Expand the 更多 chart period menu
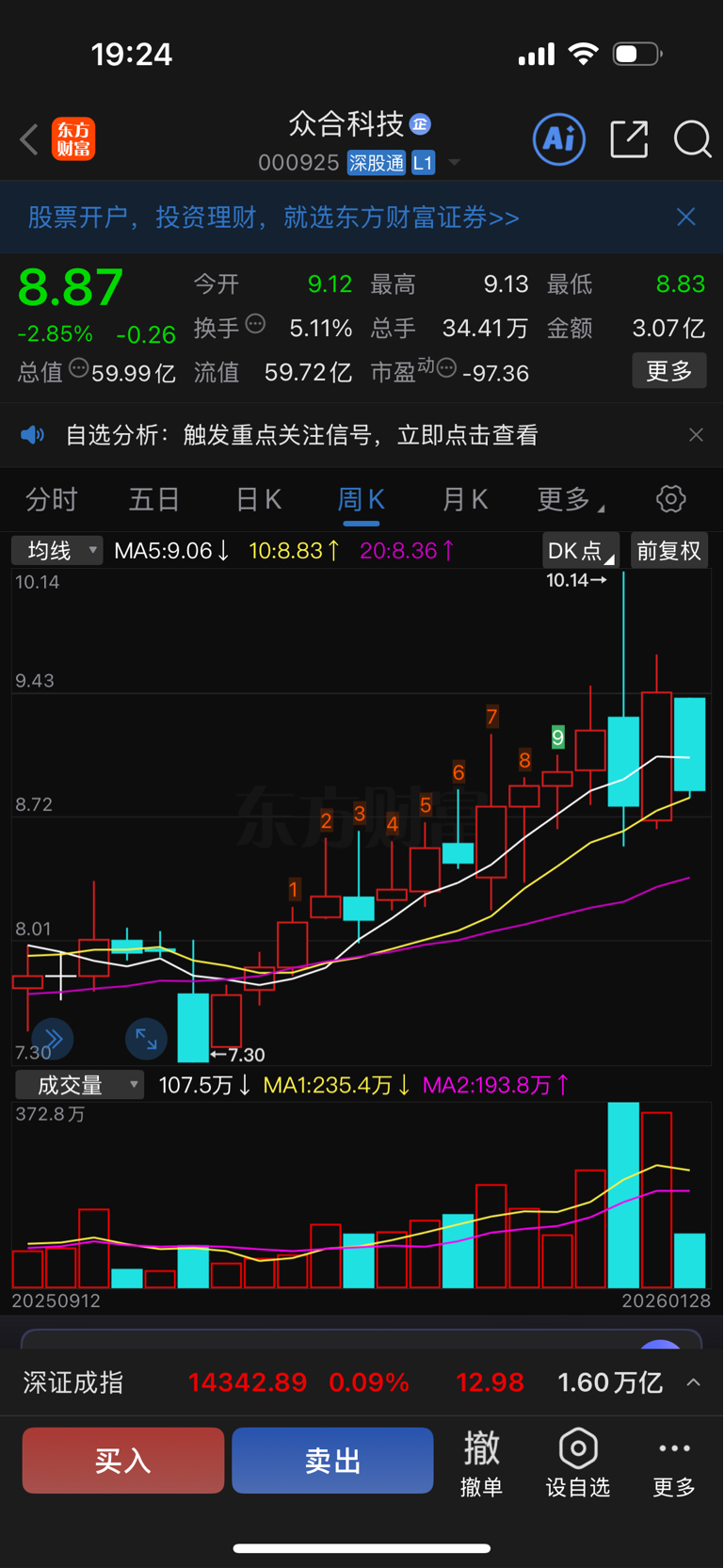Image resolution: width=724 pixels, height=1568 pixels. [570, 499]
